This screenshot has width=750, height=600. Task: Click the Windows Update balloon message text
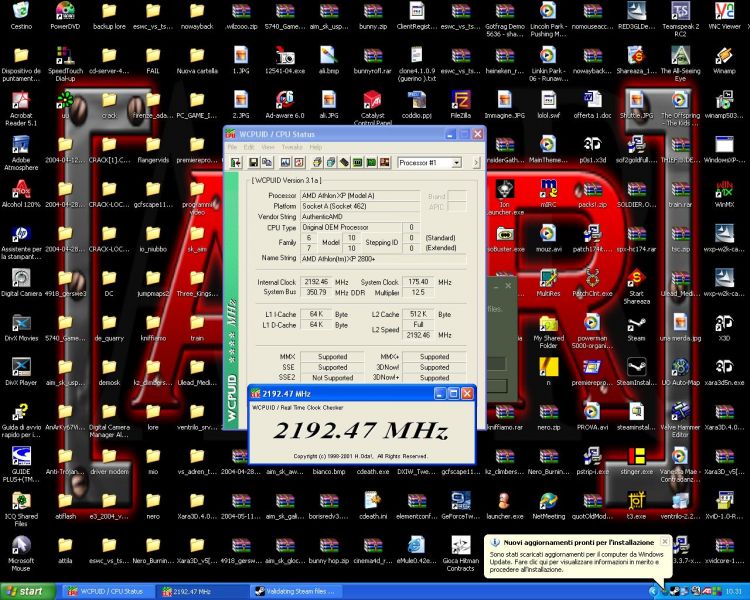coord(576,562)
